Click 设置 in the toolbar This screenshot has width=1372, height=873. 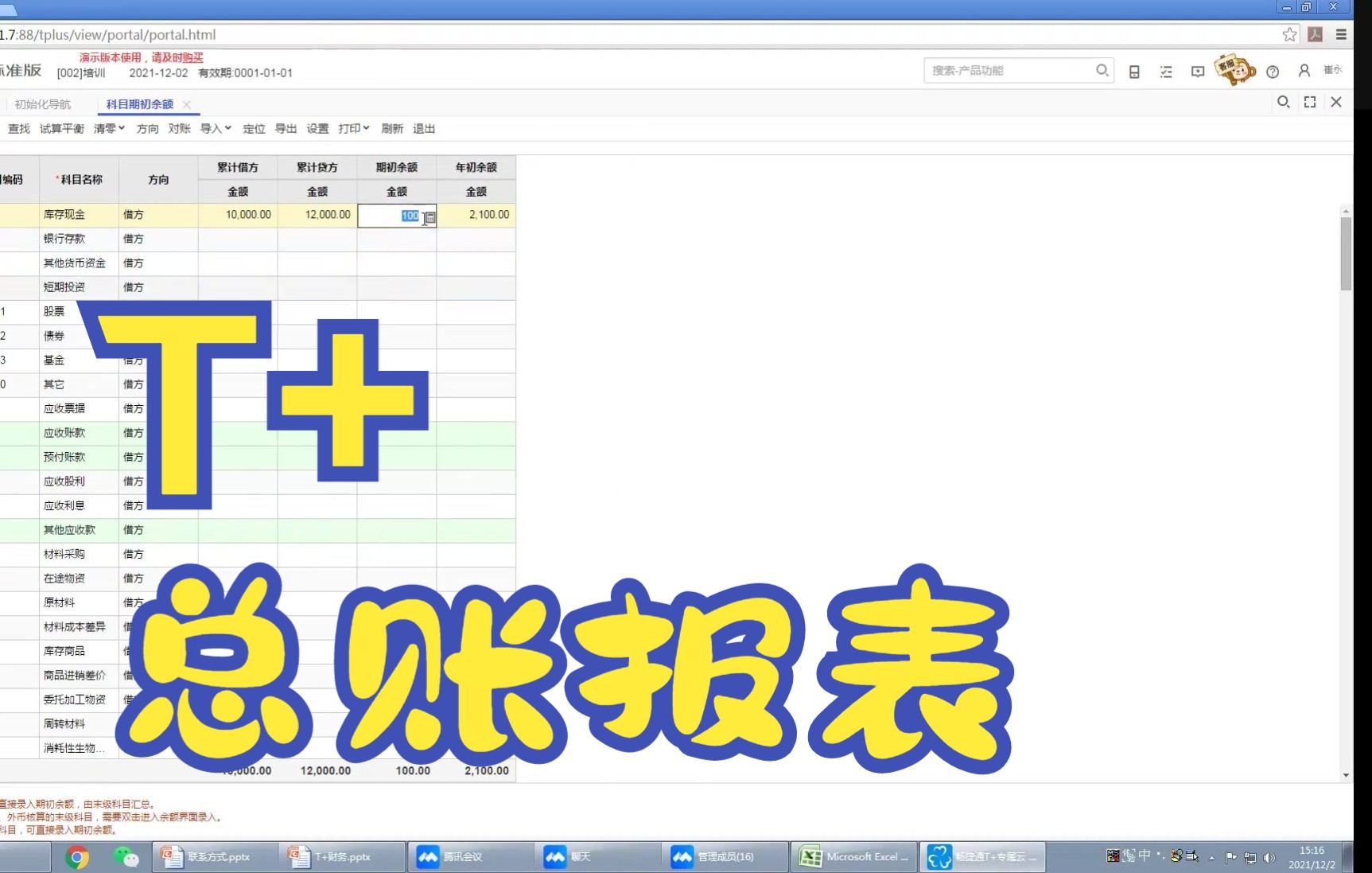pos(317,128)
